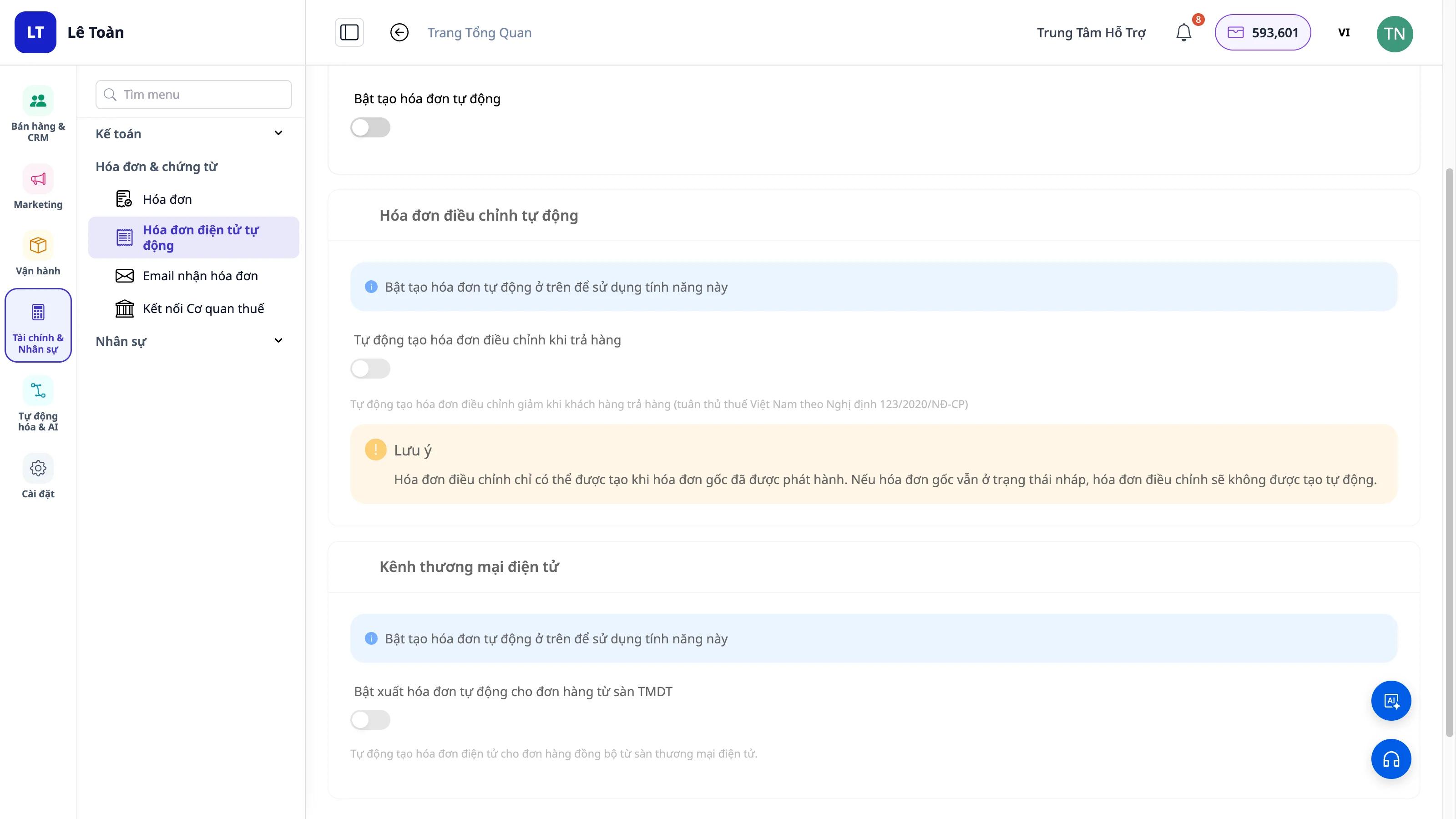Image resolution: width=1456 pixels, height=819 pixels.
Task: Enable Bật tạo hóa đơn tự động switch
Action: coord(370,127)
